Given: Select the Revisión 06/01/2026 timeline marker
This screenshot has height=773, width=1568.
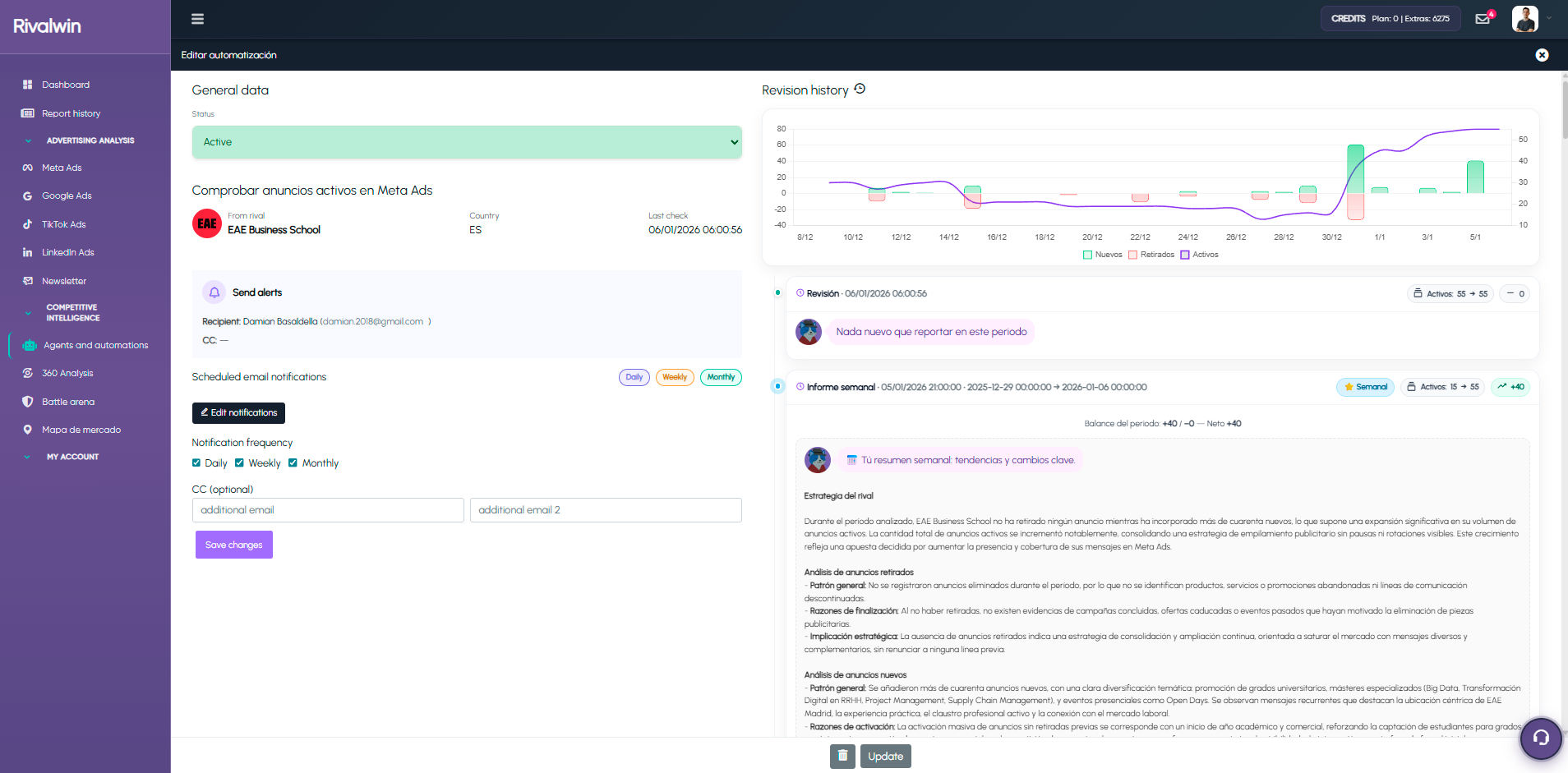Looking at the screenshot, I should point(777,292).
